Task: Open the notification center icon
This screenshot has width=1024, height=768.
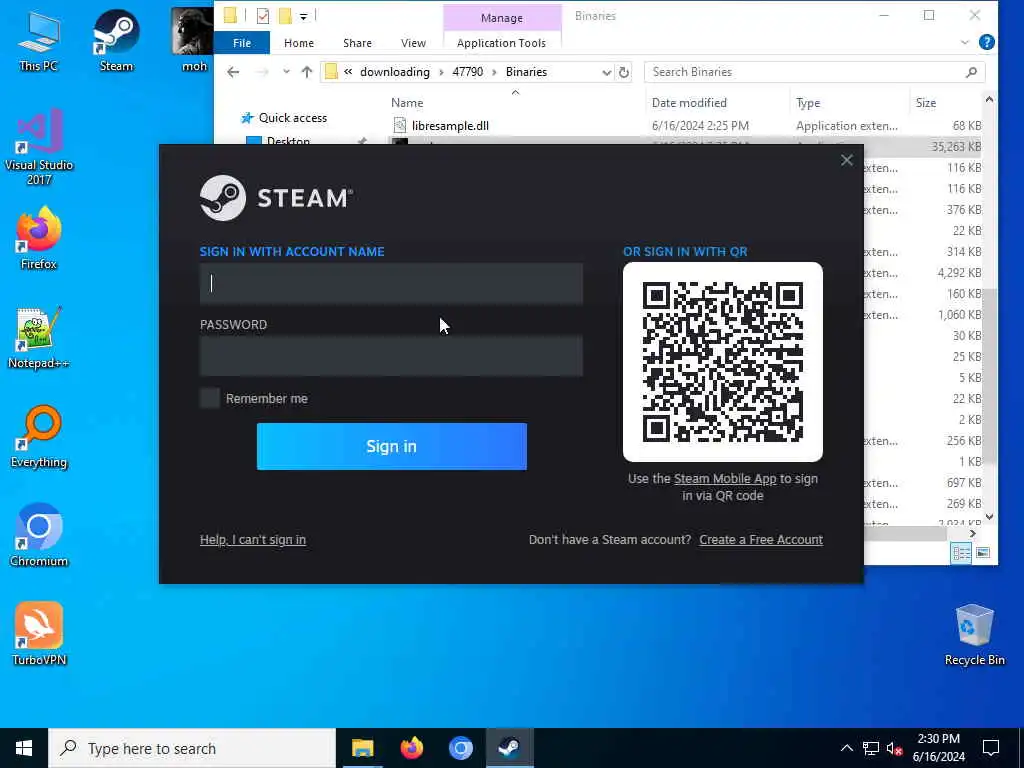Action: [991, 748]
